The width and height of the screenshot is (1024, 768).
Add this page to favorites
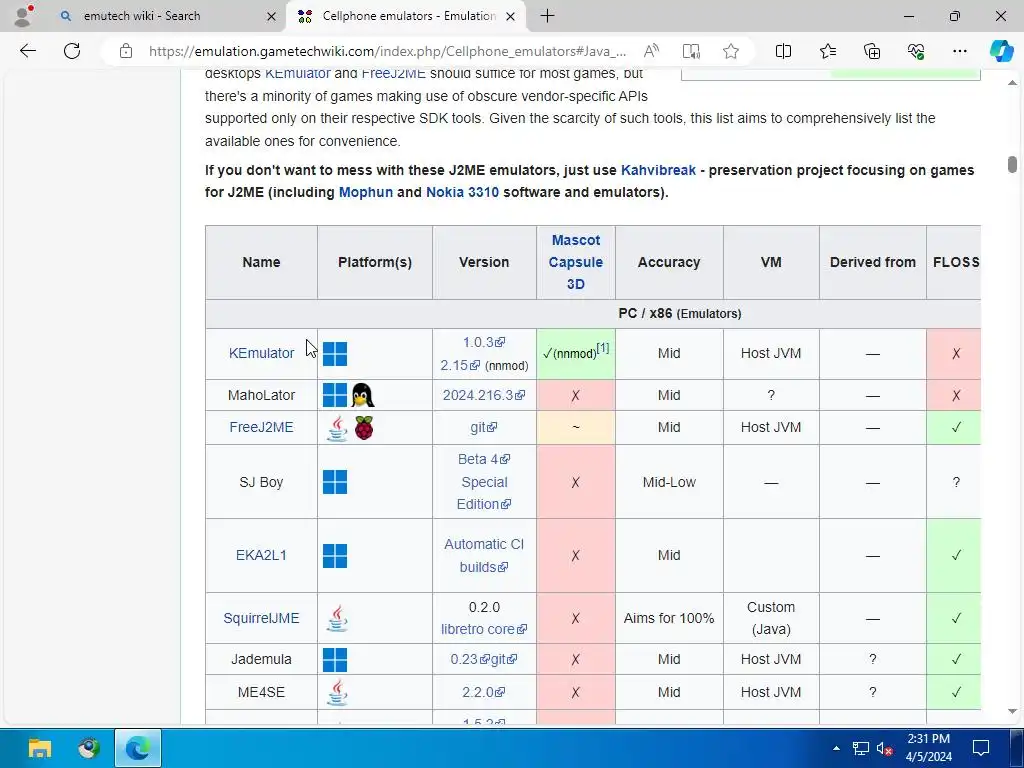tap(731, 51)
